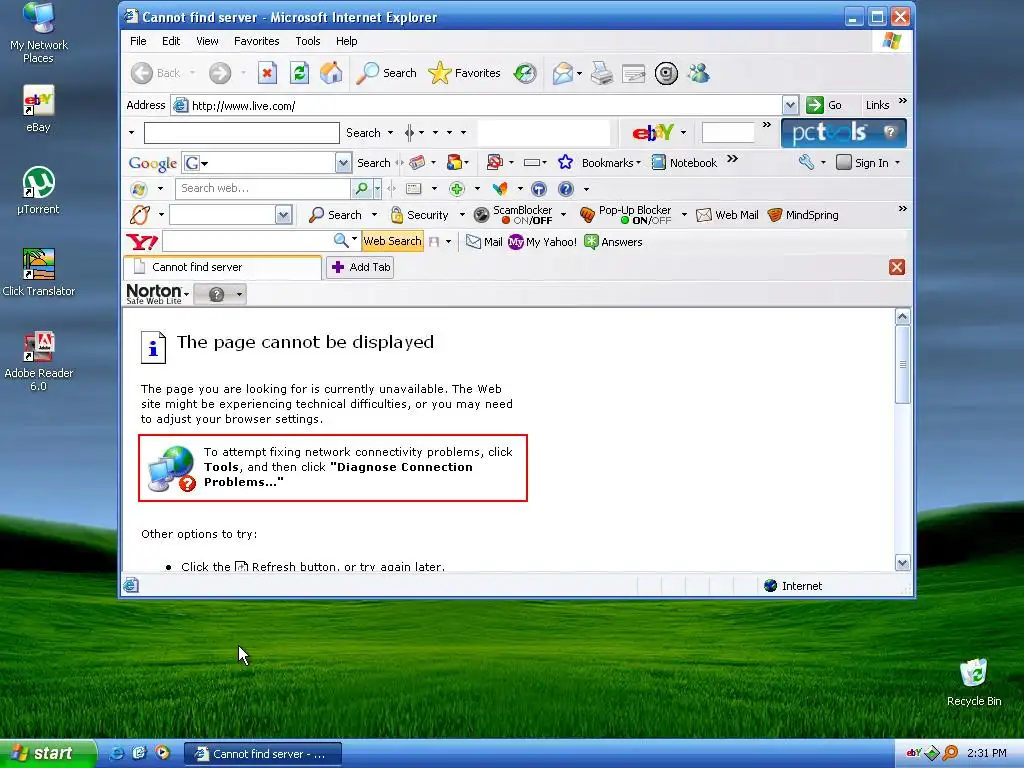Open the File menu
This screenshot has width=1024, height=768.
(x=138, y=41)
